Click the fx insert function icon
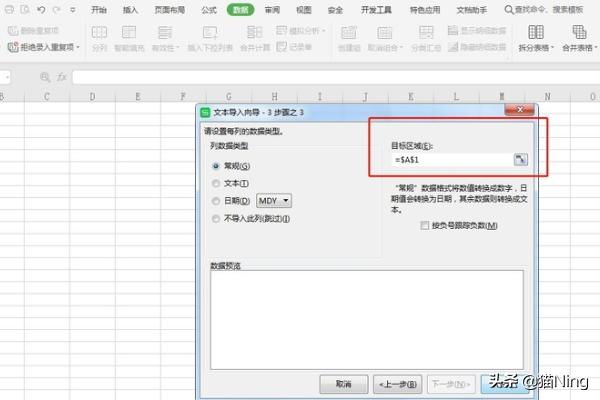This screenshot has width=600, height=400. pos(61,77)
